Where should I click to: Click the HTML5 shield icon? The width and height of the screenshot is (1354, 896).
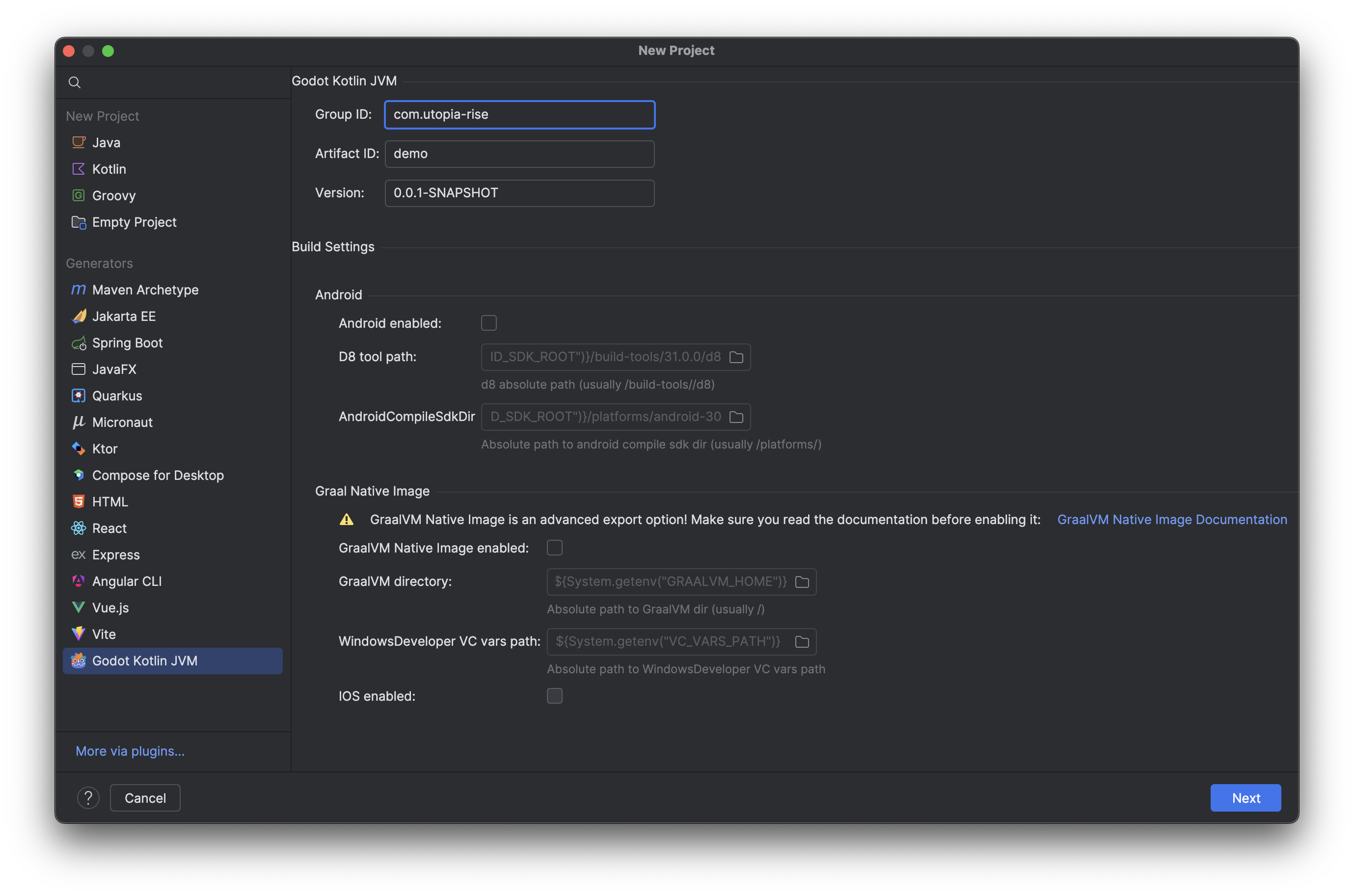pos(78,501)
